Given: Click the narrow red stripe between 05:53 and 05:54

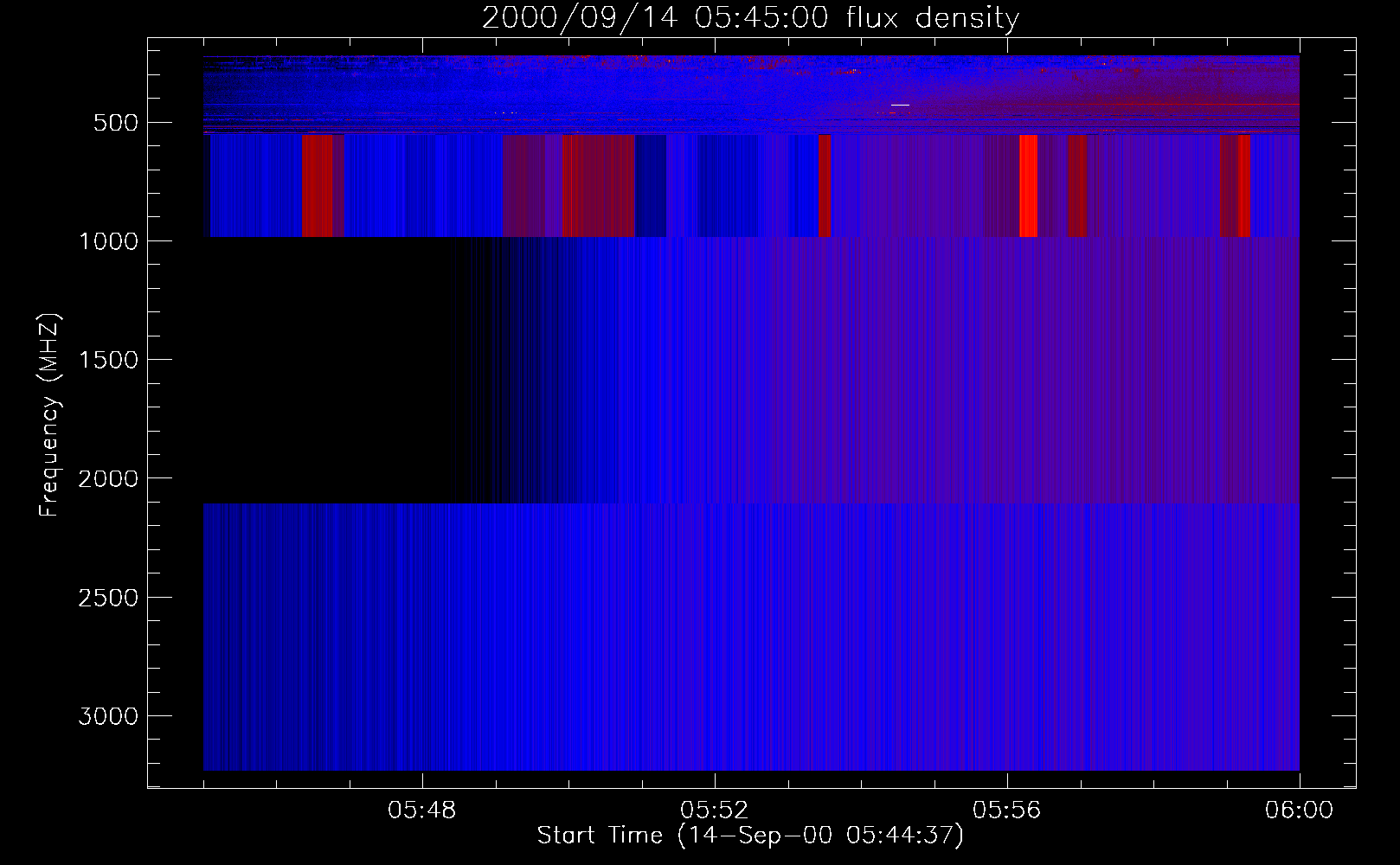Looking at the screenshot, I should [x=824, y=186].
